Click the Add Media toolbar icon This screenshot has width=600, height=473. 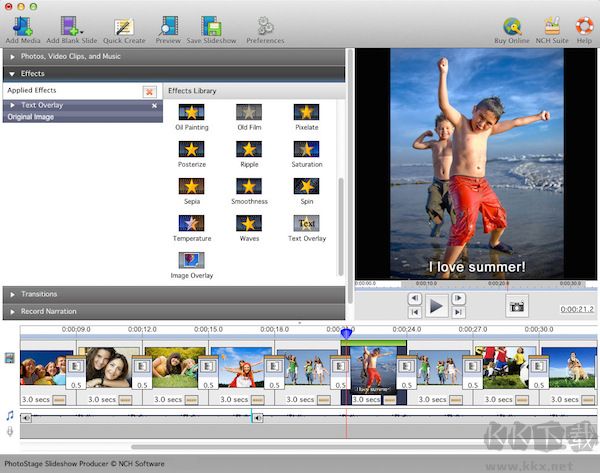click(x=22, y=26)
